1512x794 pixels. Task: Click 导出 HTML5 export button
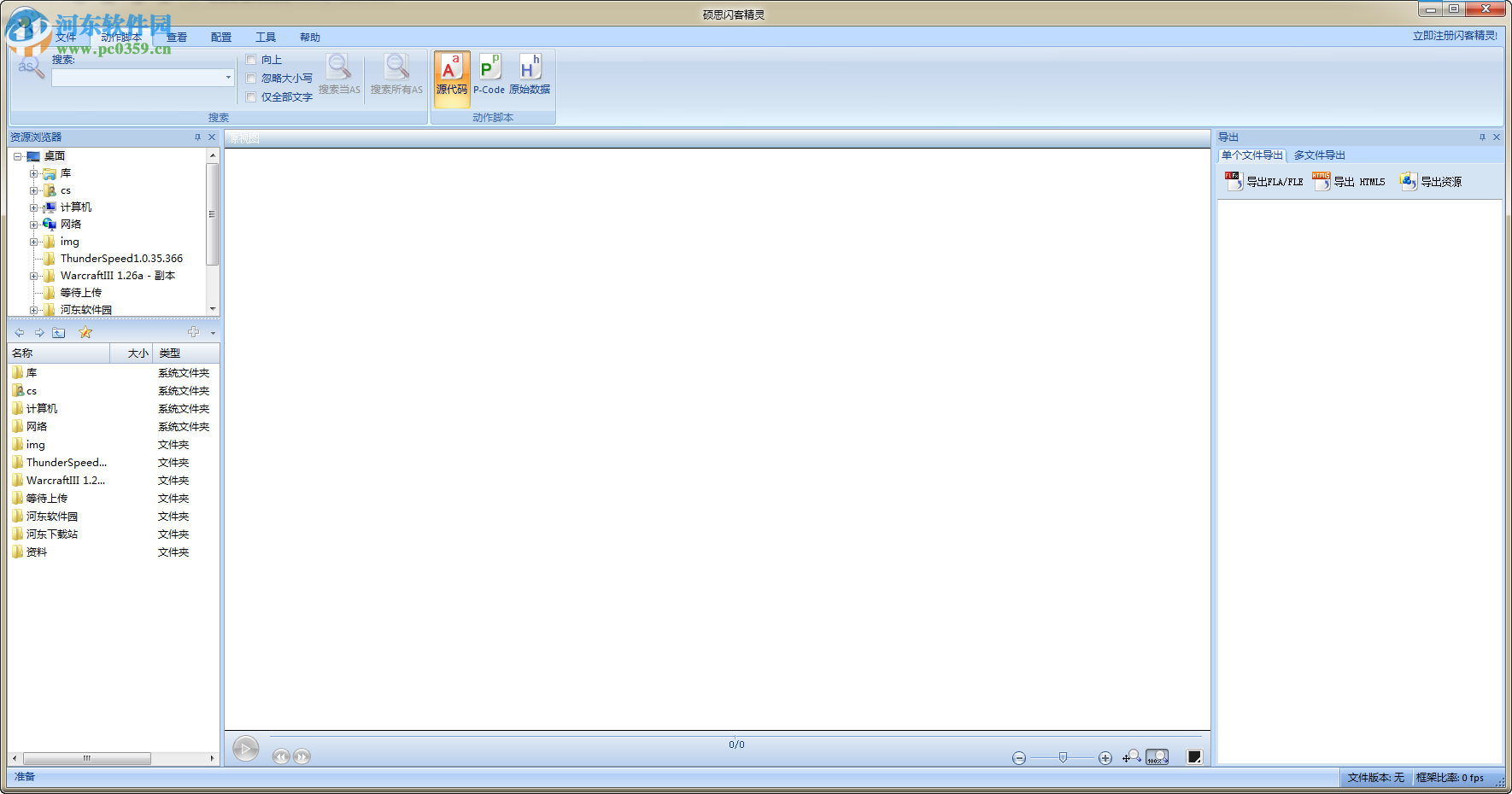pos(1349,181)
